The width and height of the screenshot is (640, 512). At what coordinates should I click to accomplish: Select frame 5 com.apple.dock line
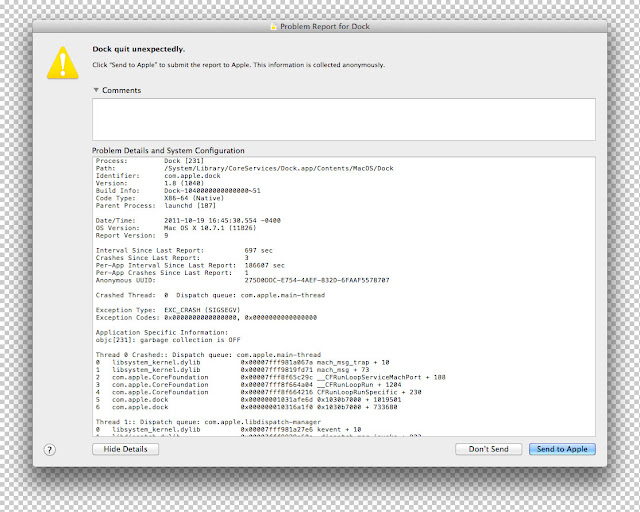249,399
